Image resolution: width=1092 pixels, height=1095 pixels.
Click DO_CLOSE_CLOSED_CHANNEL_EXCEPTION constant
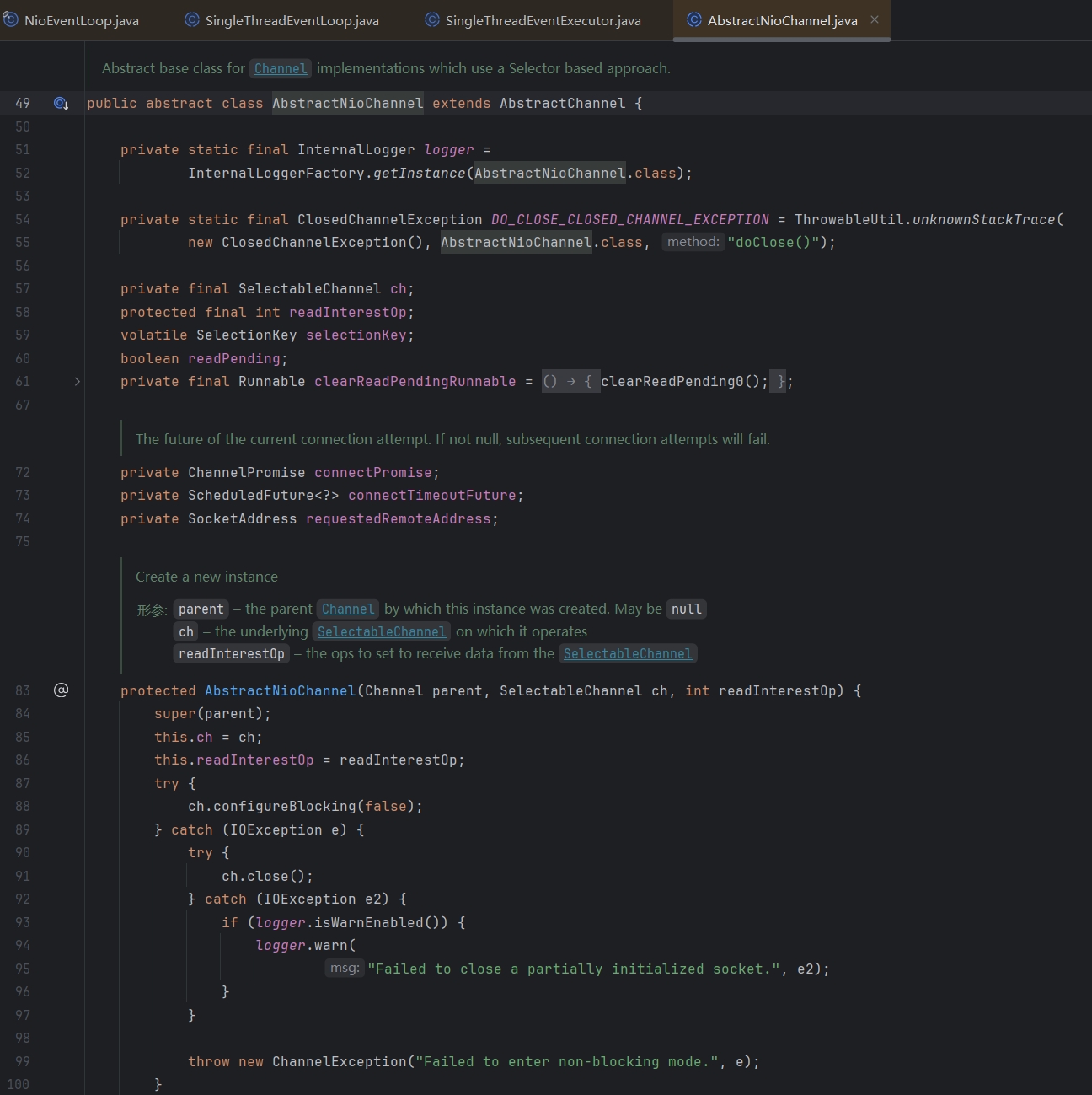[630, 219]
